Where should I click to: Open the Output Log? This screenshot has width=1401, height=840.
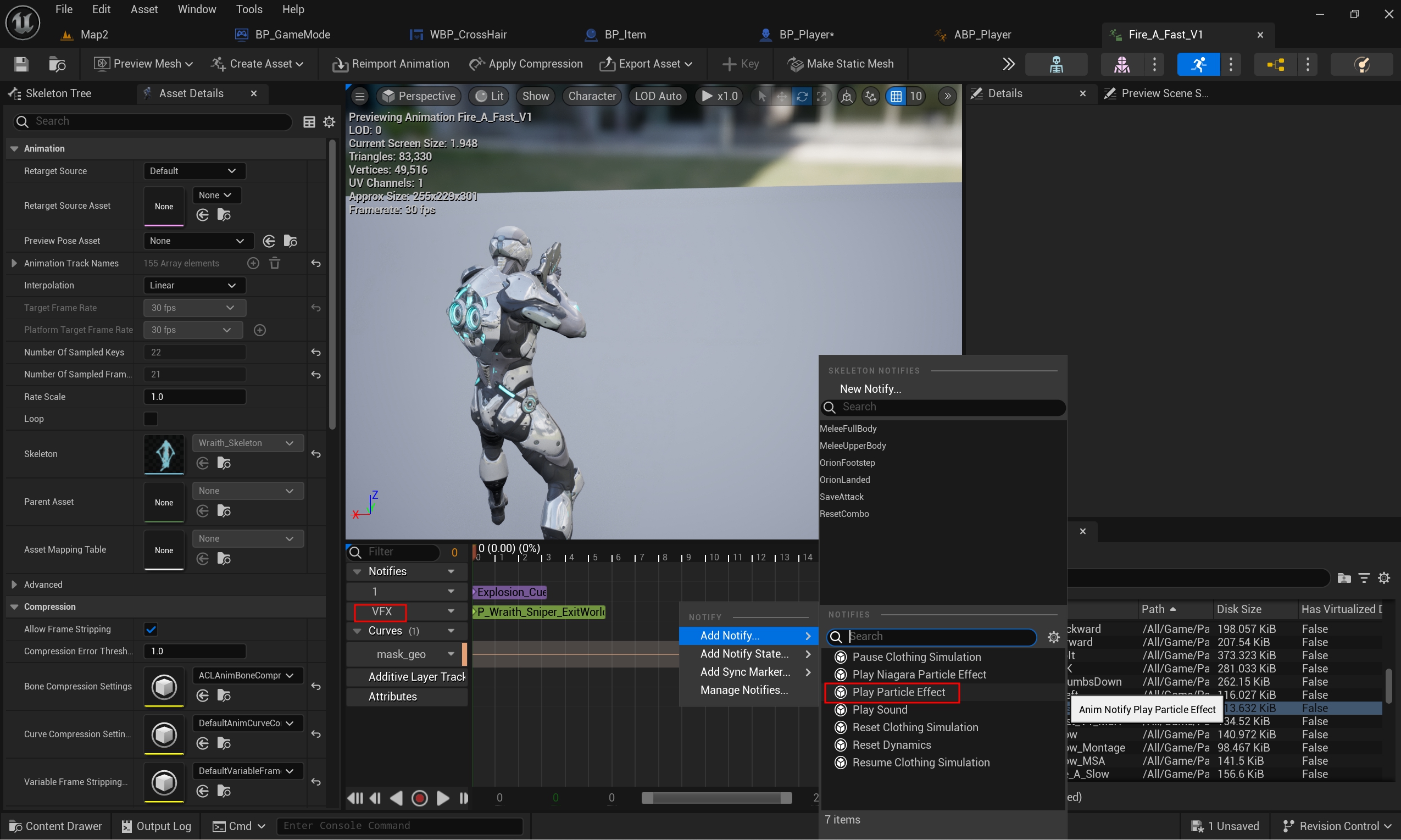pyautogui.click(x=156, y=826)
